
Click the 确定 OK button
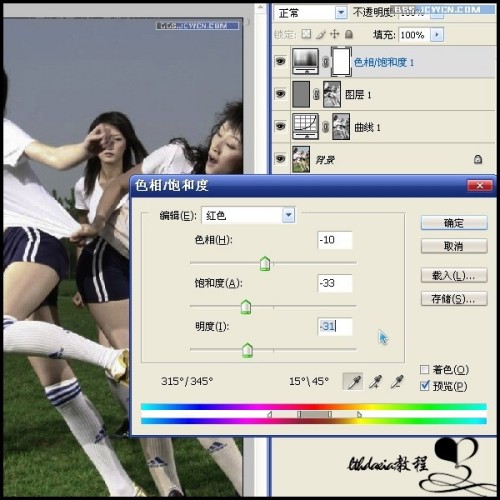click(454, 223)
